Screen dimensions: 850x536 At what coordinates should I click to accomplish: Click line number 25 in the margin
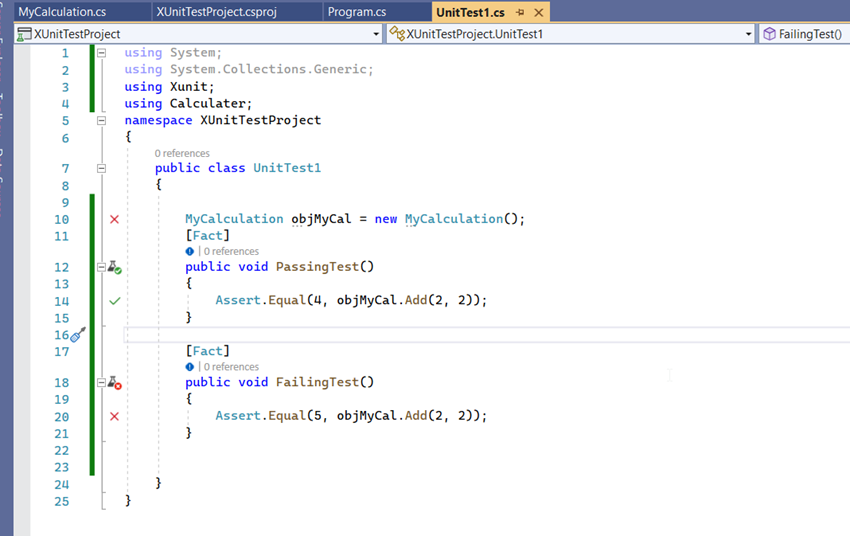point(62,501)
